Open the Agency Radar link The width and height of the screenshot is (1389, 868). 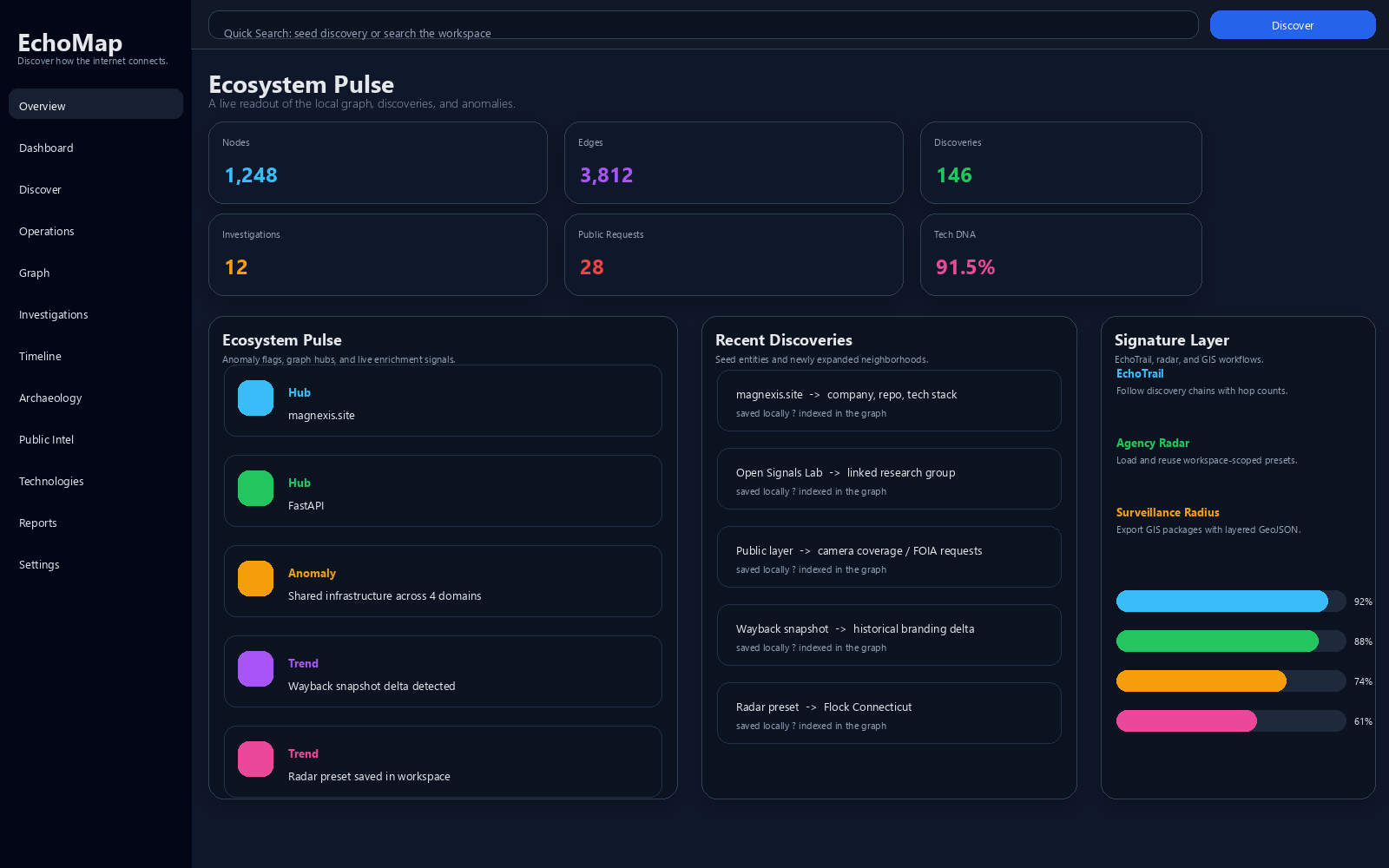[1153, 443]
